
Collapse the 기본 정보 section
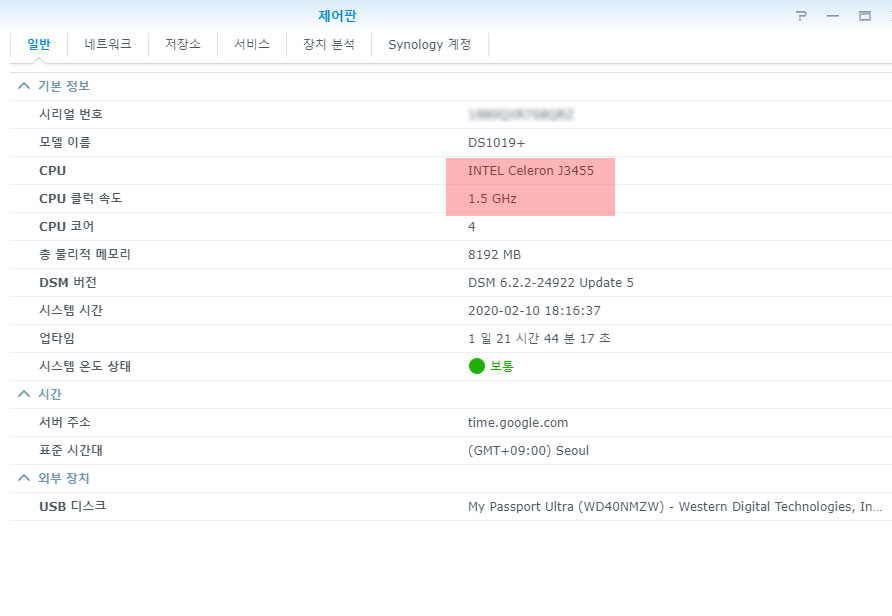(24, 86)
